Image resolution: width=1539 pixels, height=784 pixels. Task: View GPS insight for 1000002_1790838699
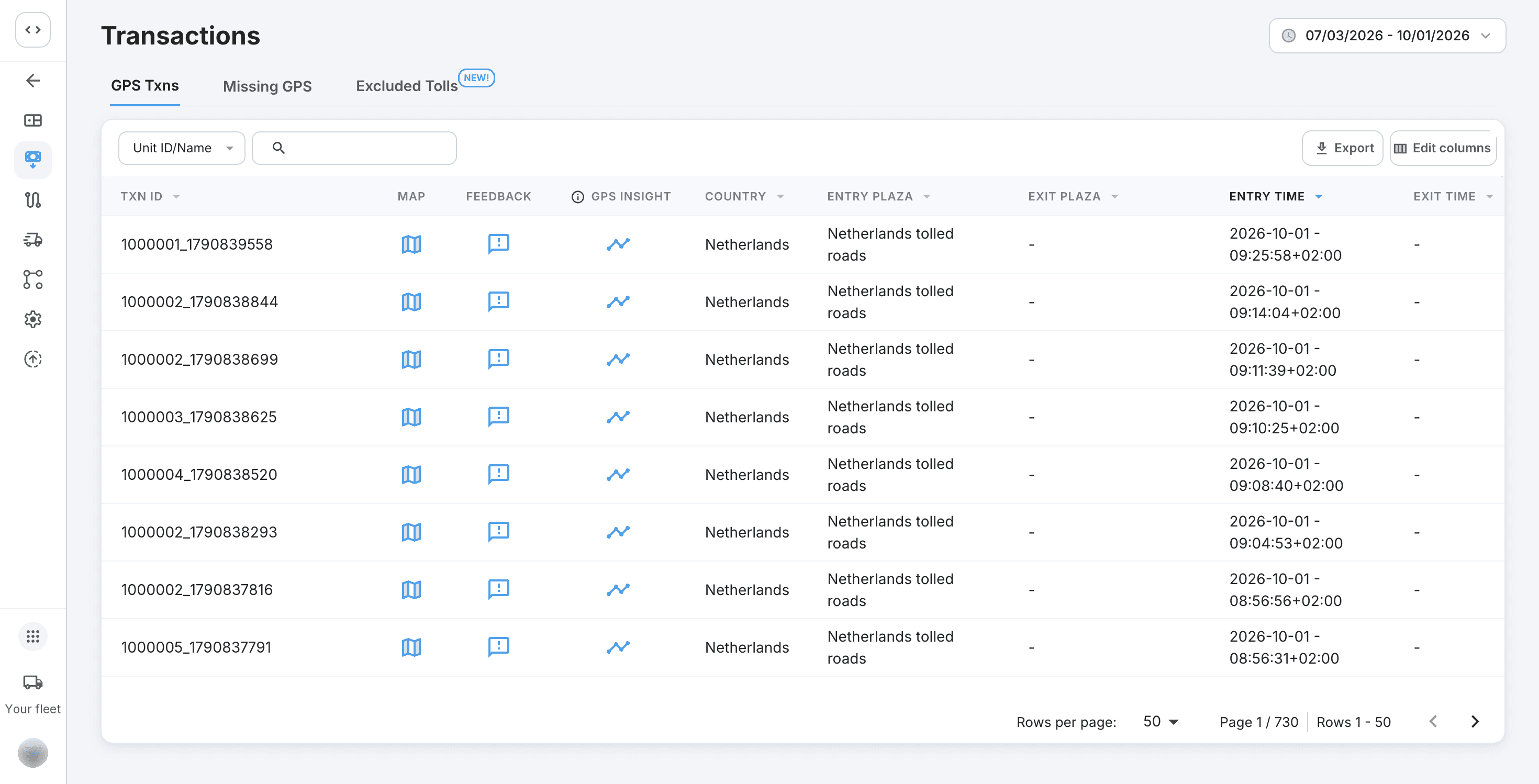point(618,360)
